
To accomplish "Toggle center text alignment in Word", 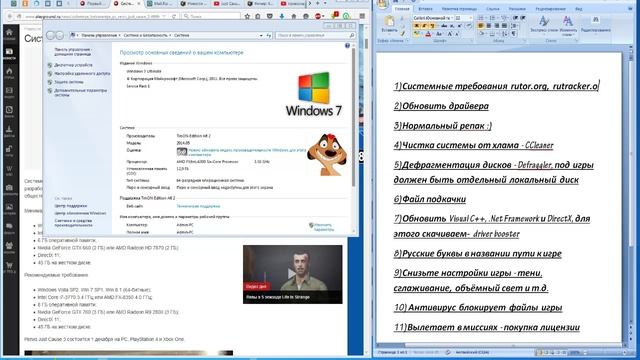I will [x=489, y=26].
